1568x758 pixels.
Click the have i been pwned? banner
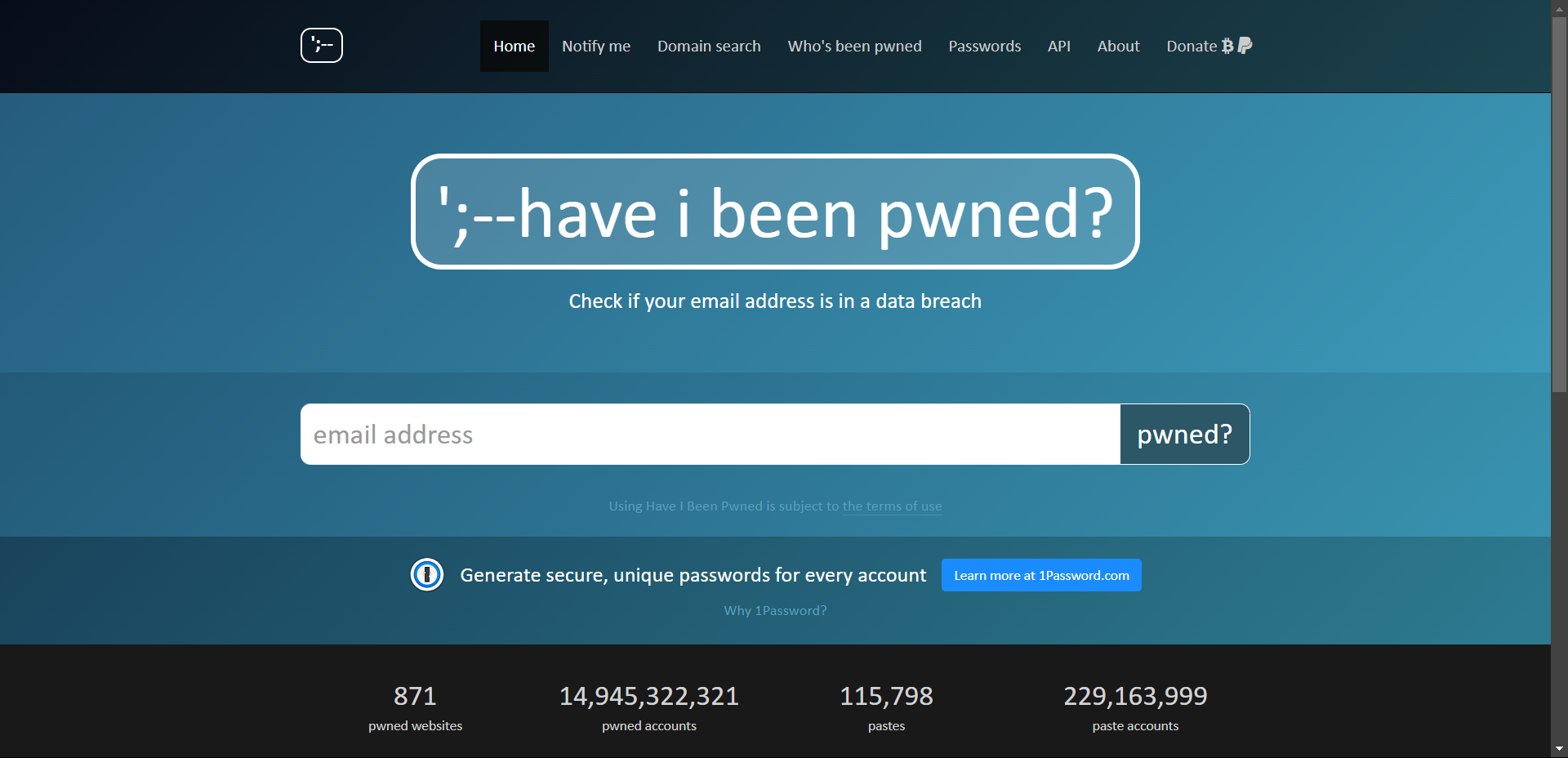pyautogui.click(x=774, y=212)
